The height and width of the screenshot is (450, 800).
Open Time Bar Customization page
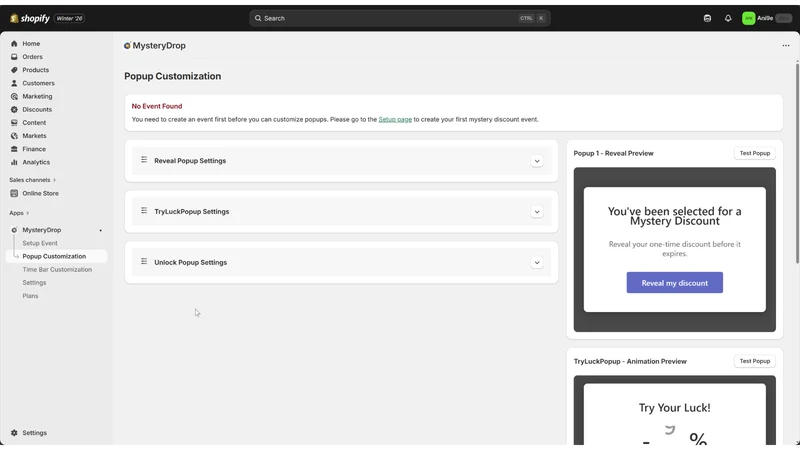click(x=57, y=269)
